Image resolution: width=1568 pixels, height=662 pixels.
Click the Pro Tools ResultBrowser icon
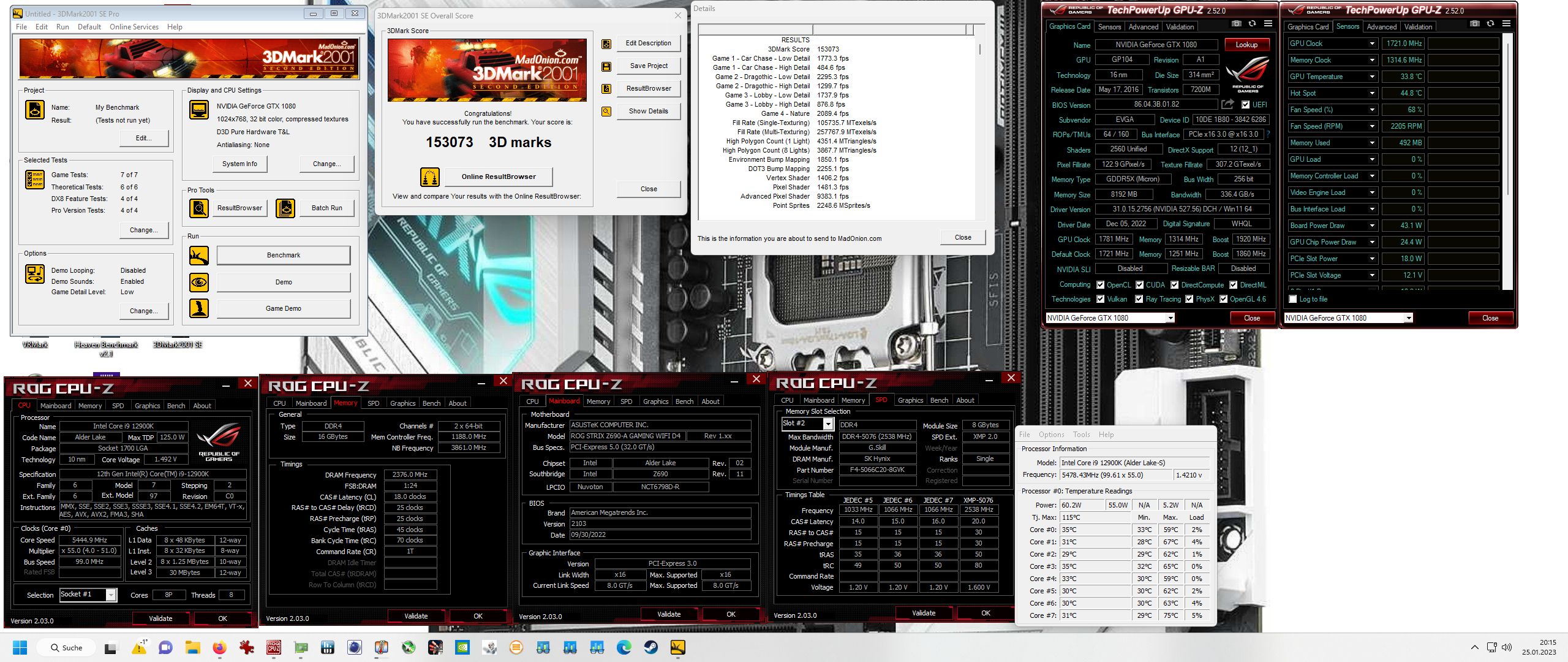pyautogui.click(x=199, y=208)
